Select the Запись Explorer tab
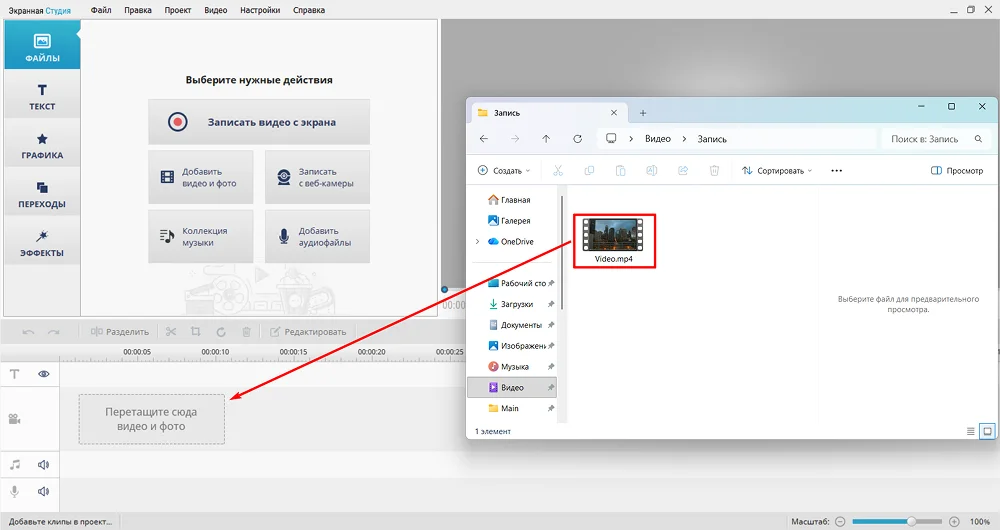Screen dimensions: 1000x530 [x=548, y=113]
